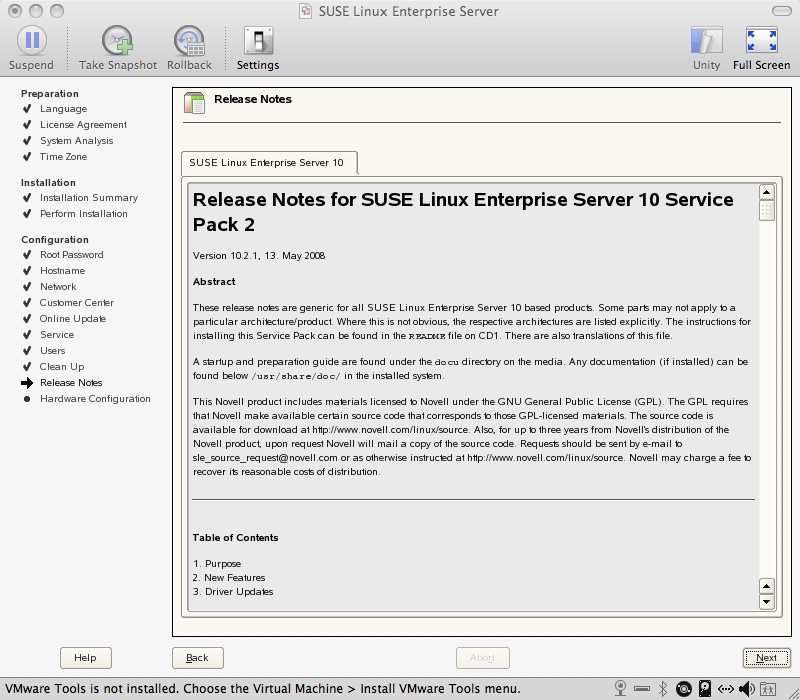Enter Full Screen mode
The image size is (800, 700).
(x=762, y=47)
